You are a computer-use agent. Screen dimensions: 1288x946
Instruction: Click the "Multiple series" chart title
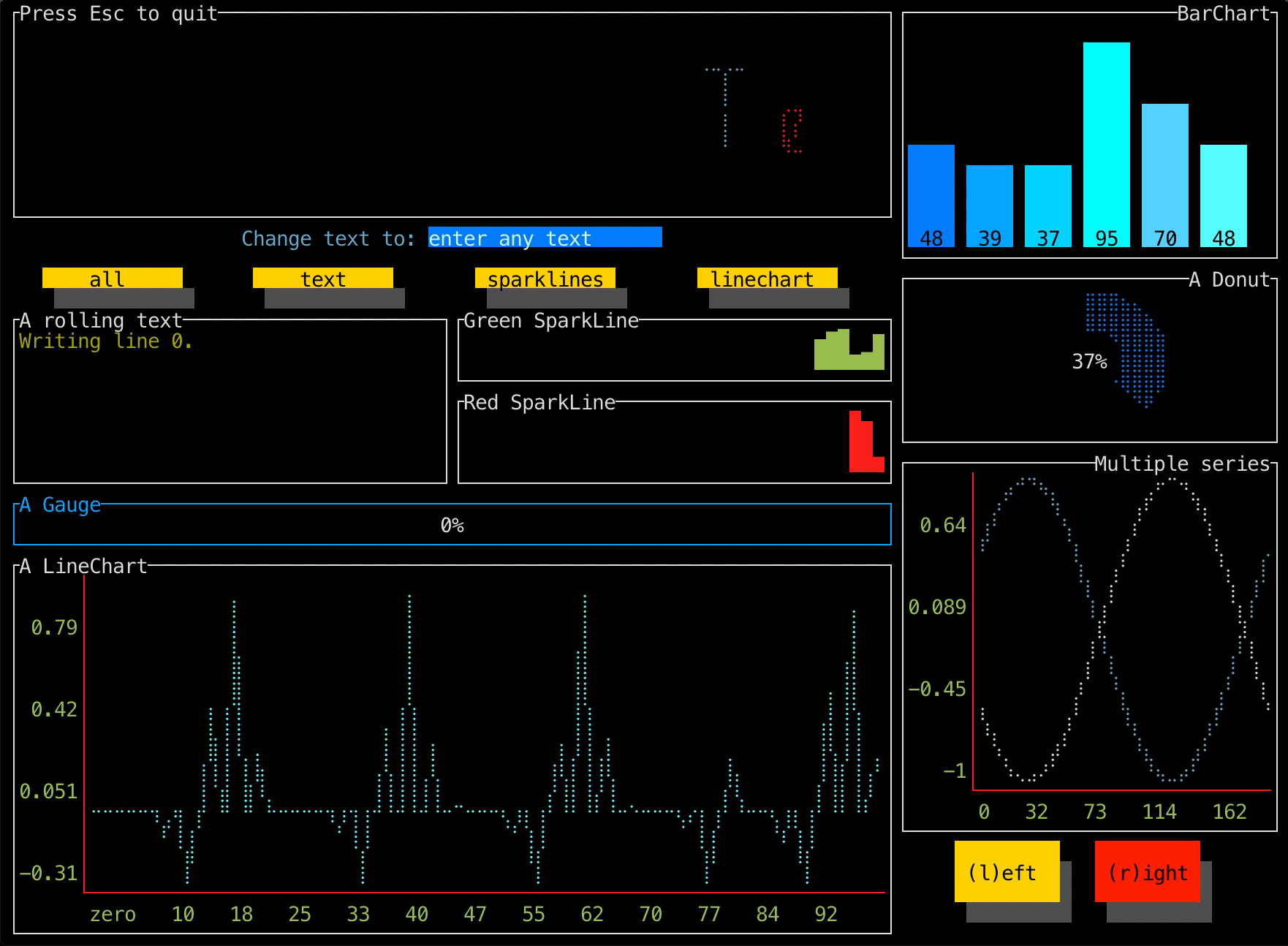point(1183,463)
